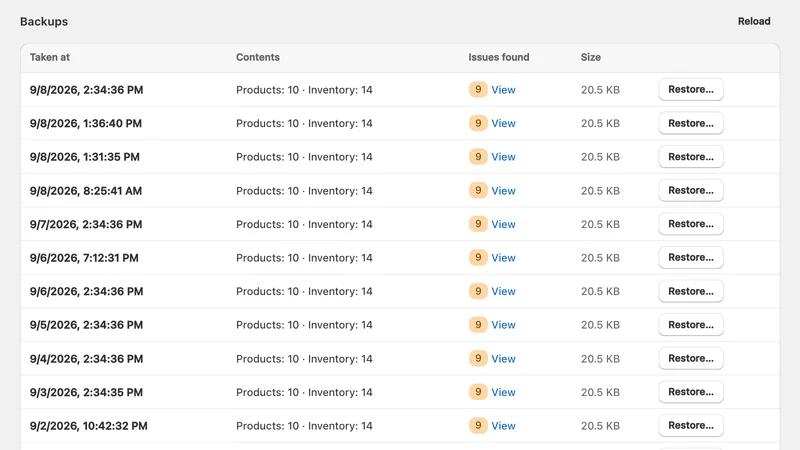Restore the 9/8/2026, 1:36:40 PM backup
Viewport: 800px width, 450px height.
[x=691, y=123]
